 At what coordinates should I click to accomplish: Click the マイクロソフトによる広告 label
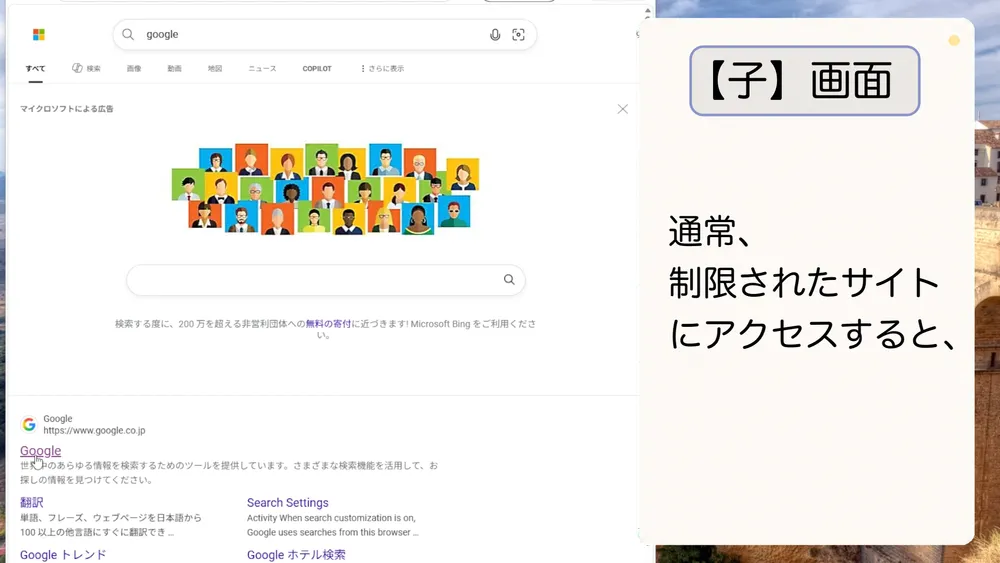67,109
